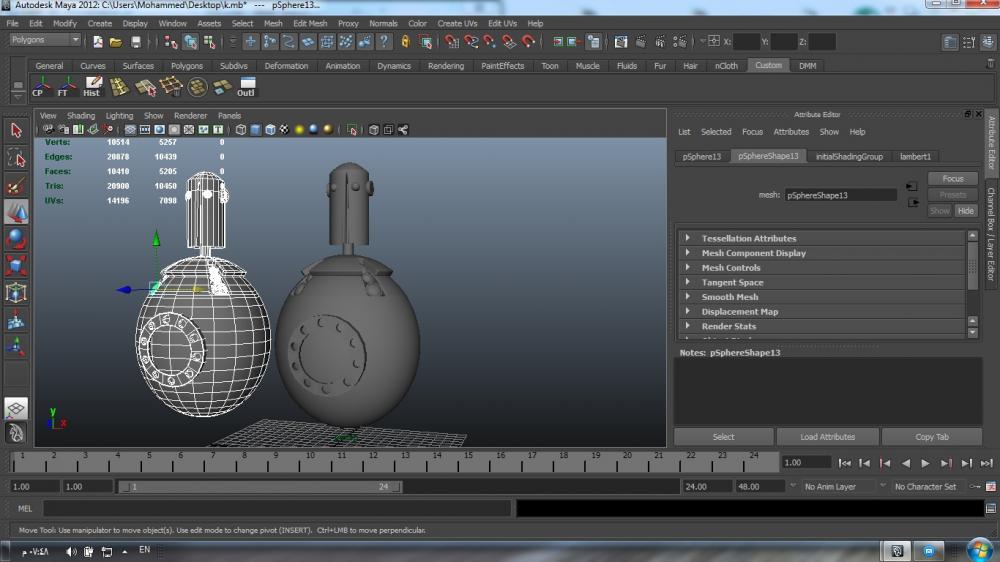Click the Hist shelf icon
1000x562 pixels.
coord(92,87)
